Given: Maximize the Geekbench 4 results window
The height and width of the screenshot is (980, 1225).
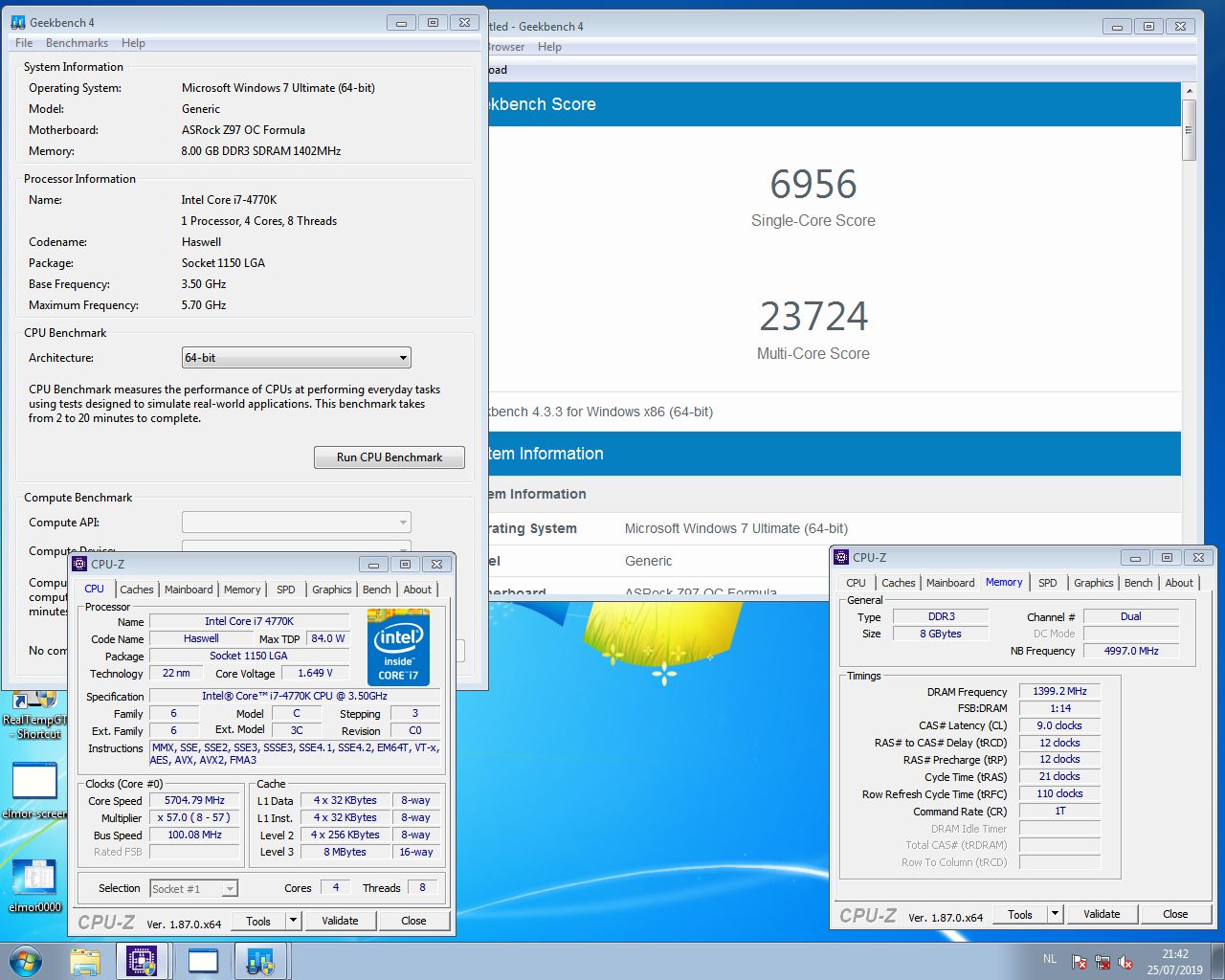Looking at the screenshot, I should (1148, 26).
